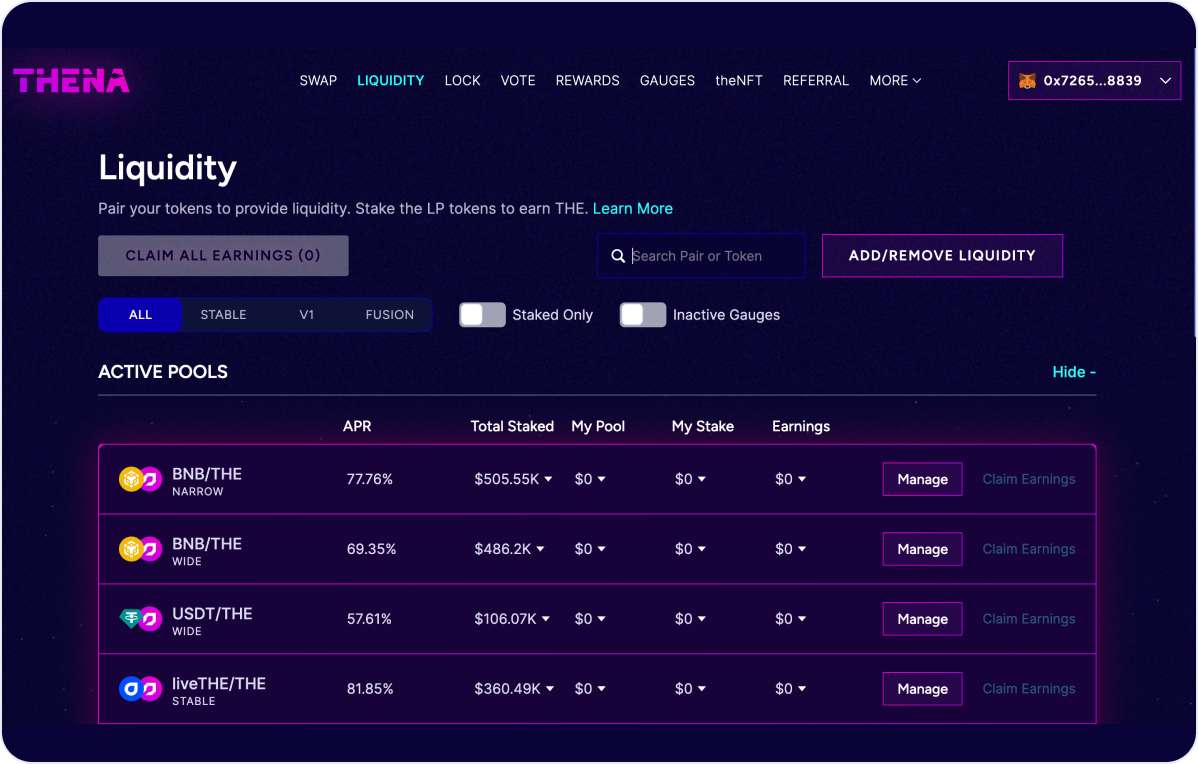Click BNB/THE NARROW token pair icon
This screenshot has height=764, width=1198.
pyautogui.click(x=141, y=479)
